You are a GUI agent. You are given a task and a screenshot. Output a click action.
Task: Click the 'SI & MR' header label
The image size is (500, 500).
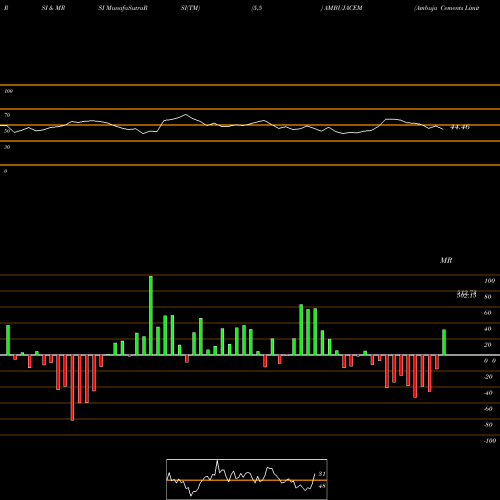53,8
